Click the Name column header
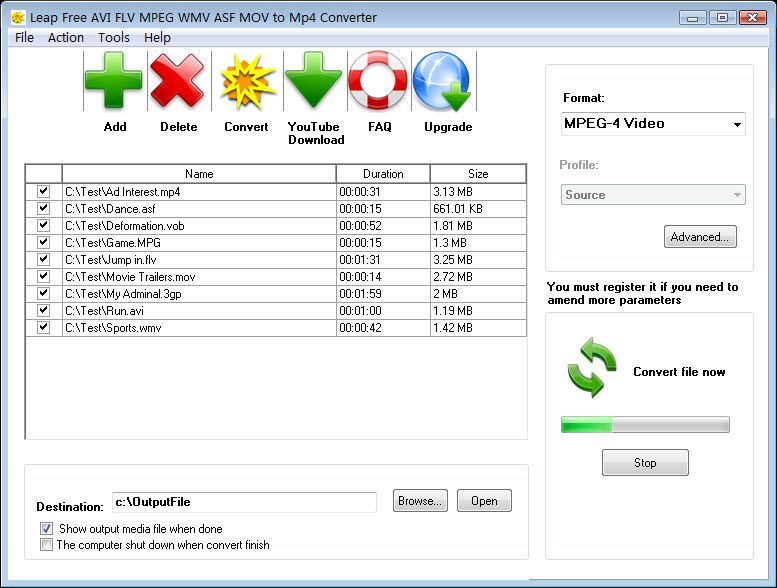 pos(199,174)
